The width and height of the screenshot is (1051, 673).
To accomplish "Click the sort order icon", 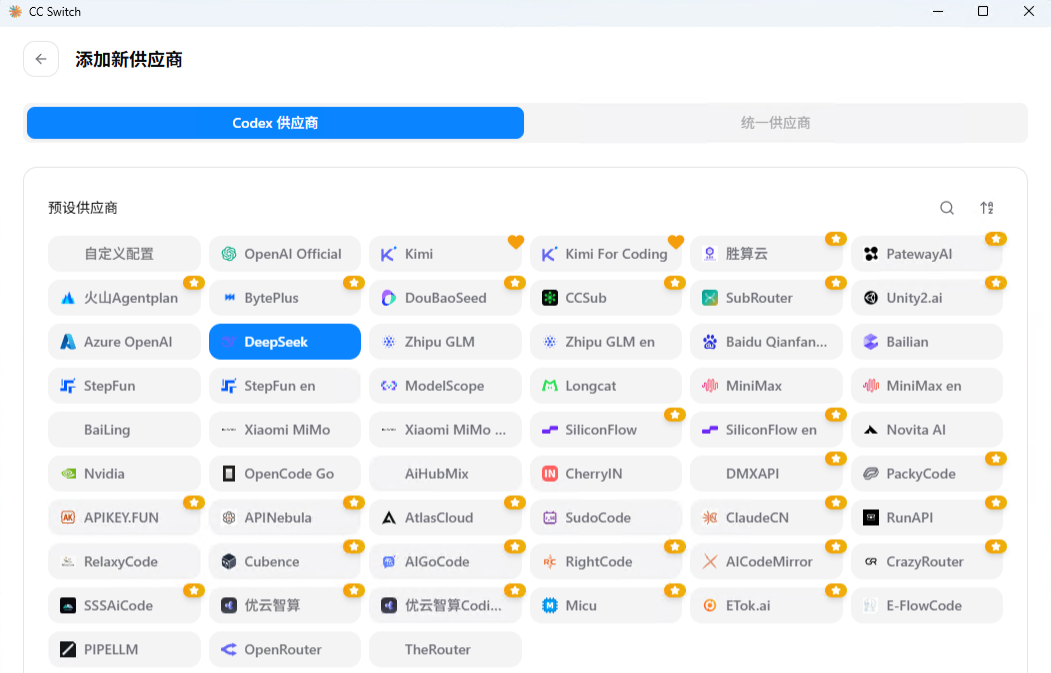I will point(987,208).
